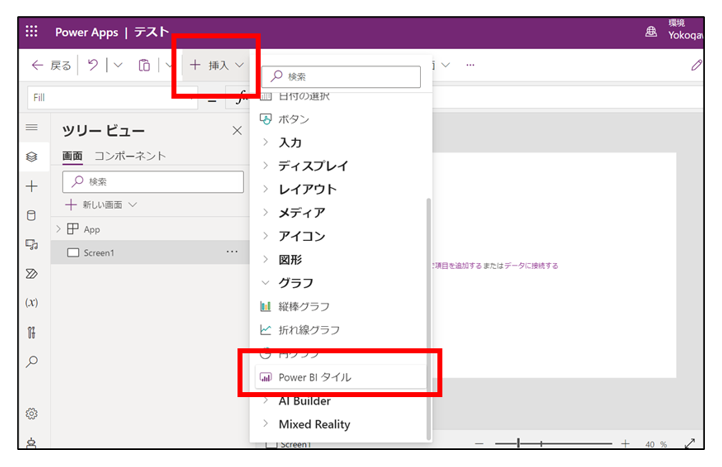The width and height of the screenshot is (722, 467).
Task: Zoom in with the plus button
Action: [625, 444]
